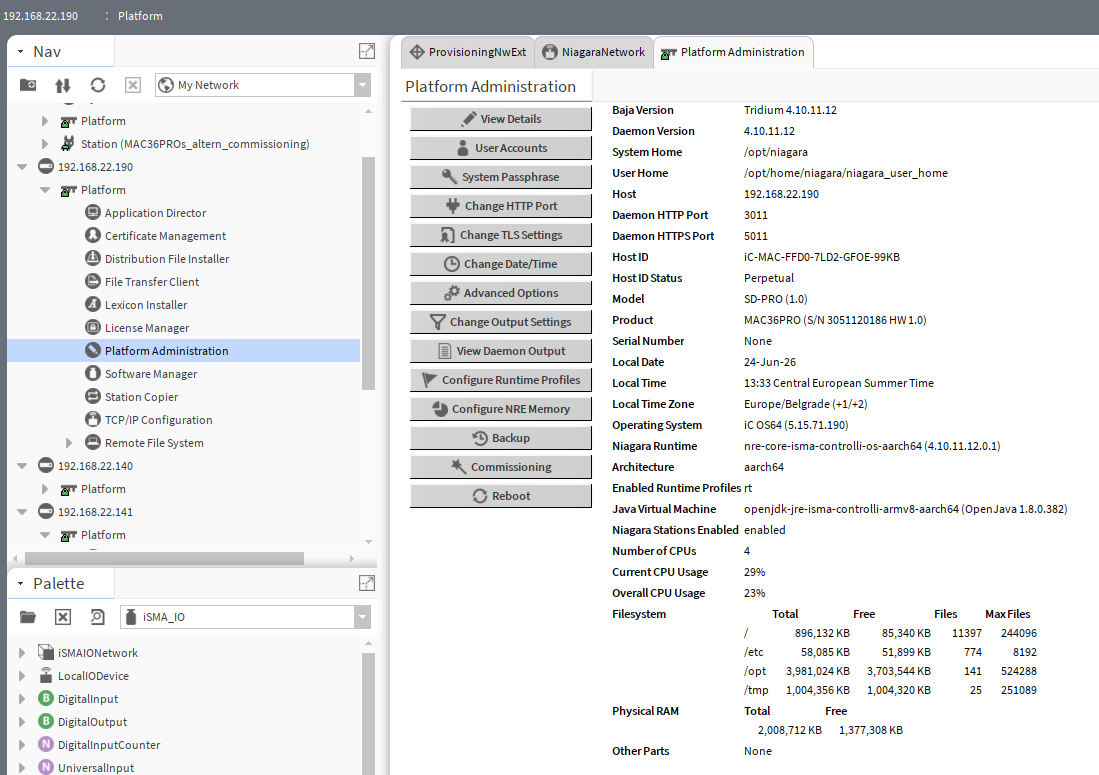1099x775 pixels.
Task: Click Palette vertical scrollbar
Action: (368, 713)
